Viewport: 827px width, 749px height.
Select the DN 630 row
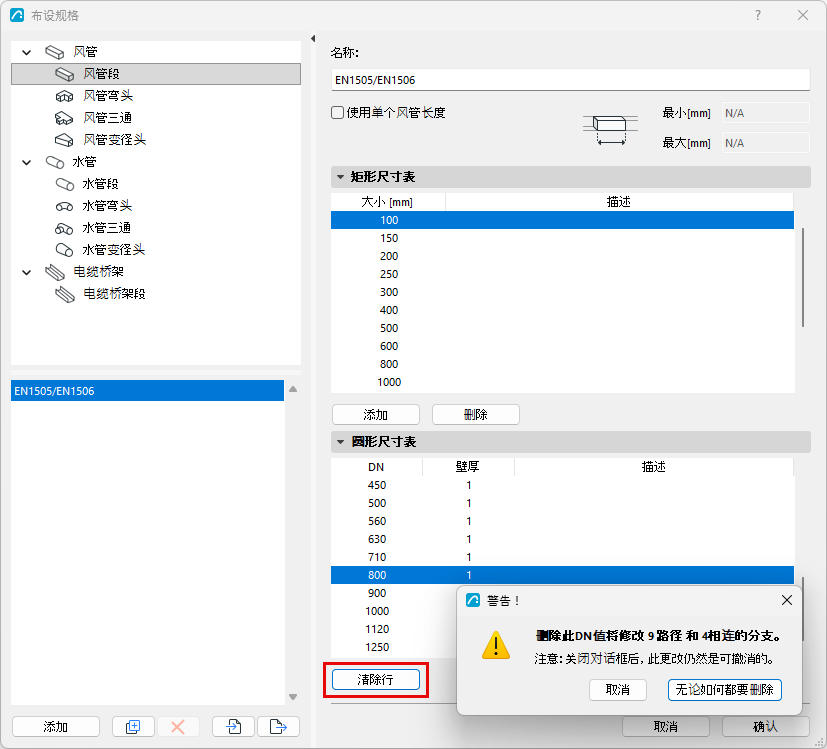[562, 539]
